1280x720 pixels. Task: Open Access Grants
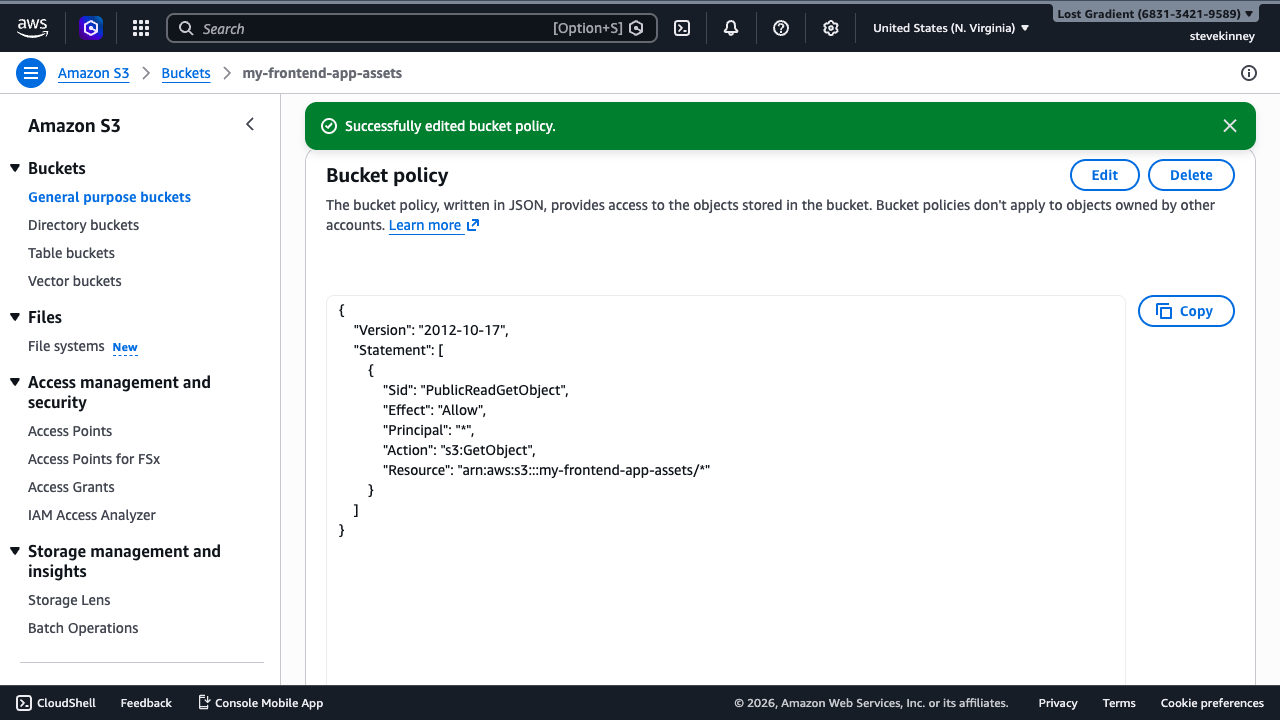[x=71, y=487]
